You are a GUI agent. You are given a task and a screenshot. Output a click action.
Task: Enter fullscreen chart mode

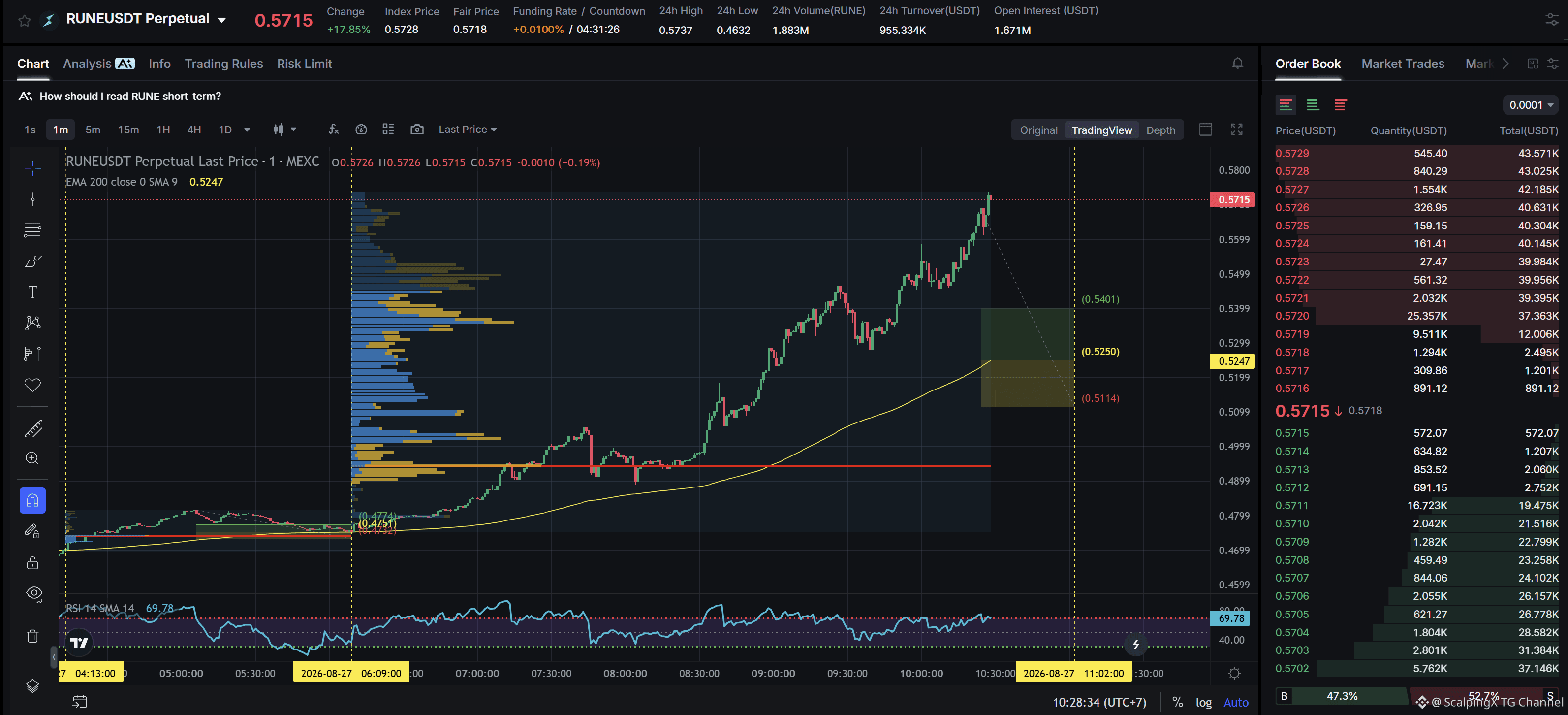[1236, 129]
